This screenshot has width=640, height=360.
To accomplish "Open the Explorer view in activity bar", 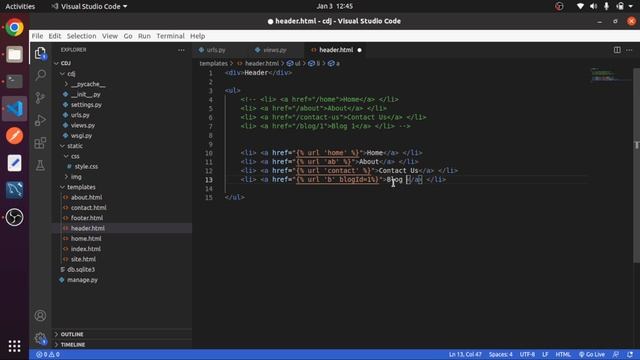I will click(x=40, y=53).
